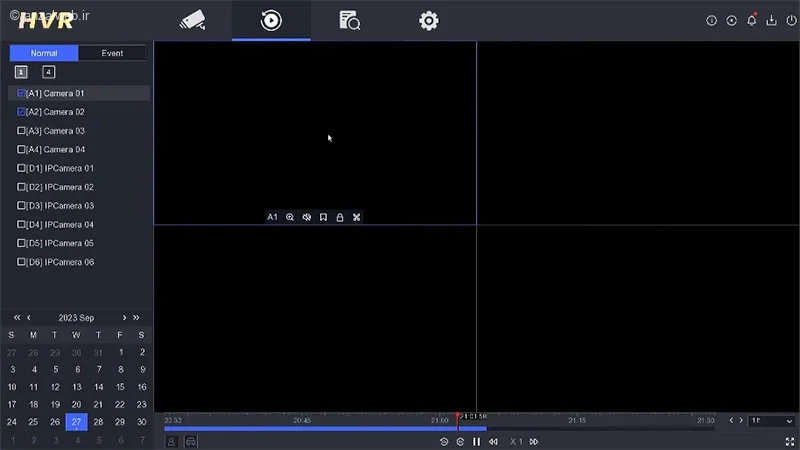Switch to the Normal tab
Image resolution: width=800 pixels, height=450 pixels.
click(44, 53)
